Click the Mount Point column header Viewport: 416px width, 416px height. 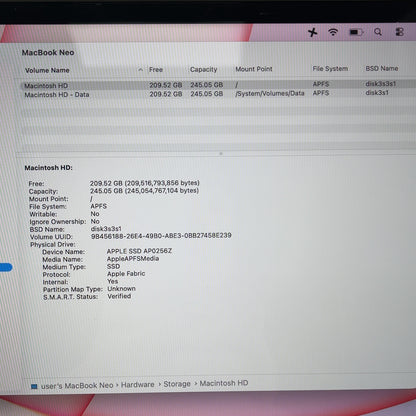click(x=254, y=69)
